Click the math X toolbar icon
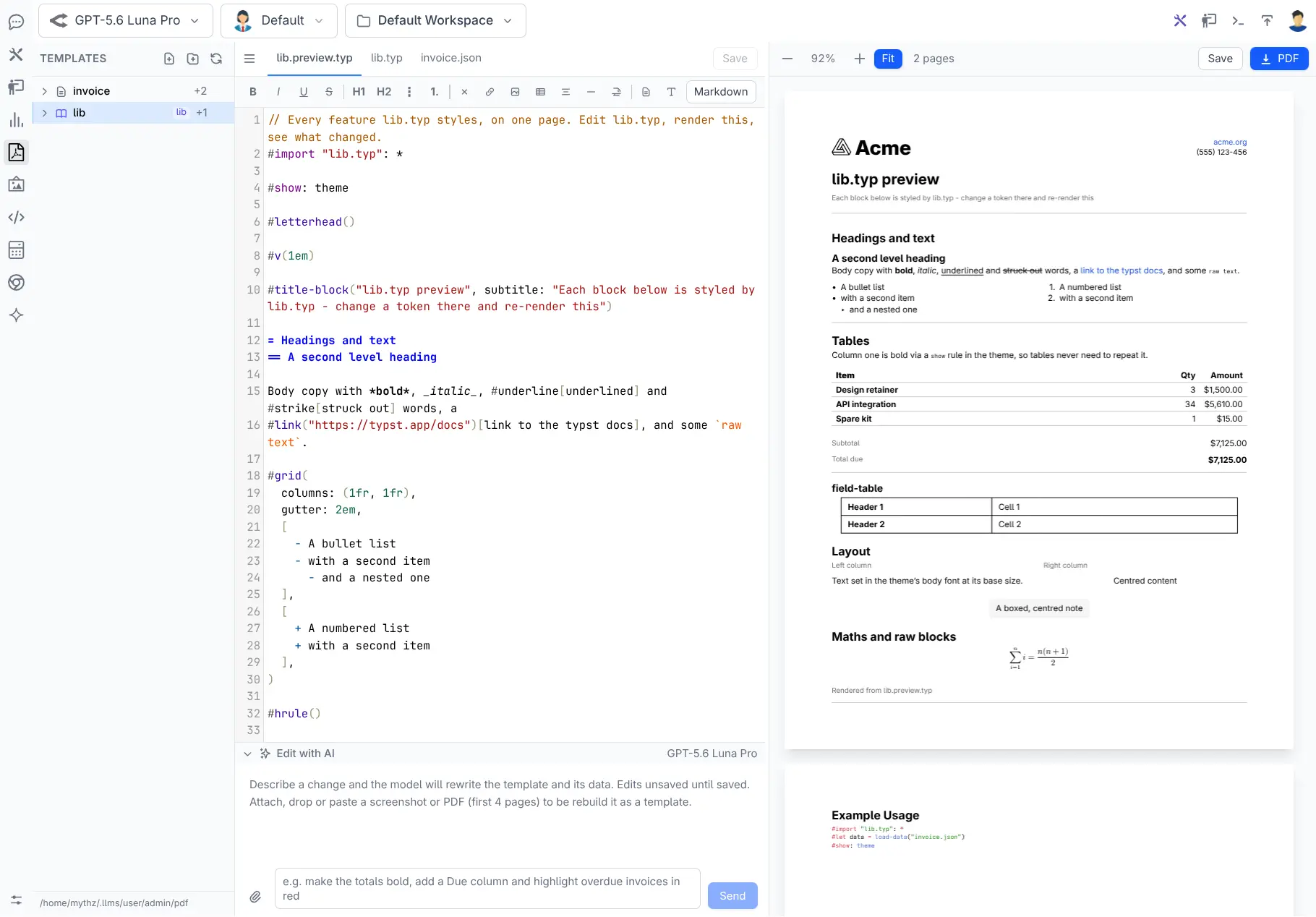1316x917 pixels. [x=464, y=92]
